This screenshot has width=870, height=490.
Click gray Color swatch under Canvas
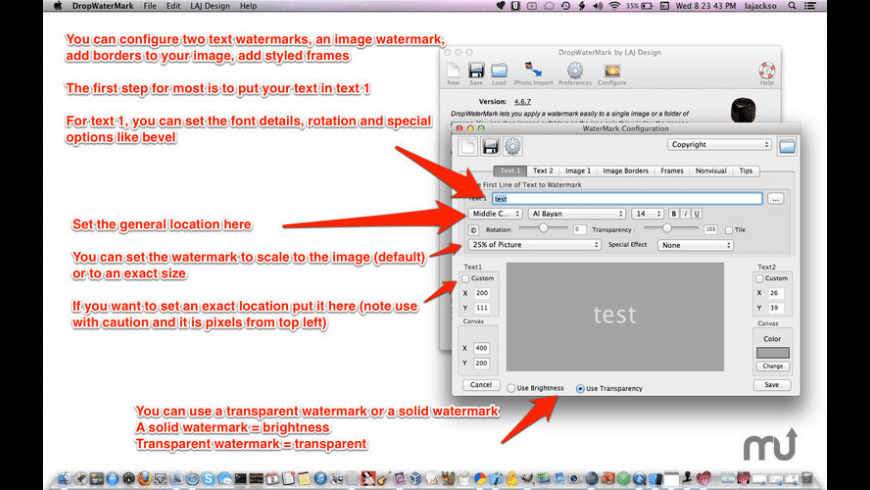pos(772,352)
